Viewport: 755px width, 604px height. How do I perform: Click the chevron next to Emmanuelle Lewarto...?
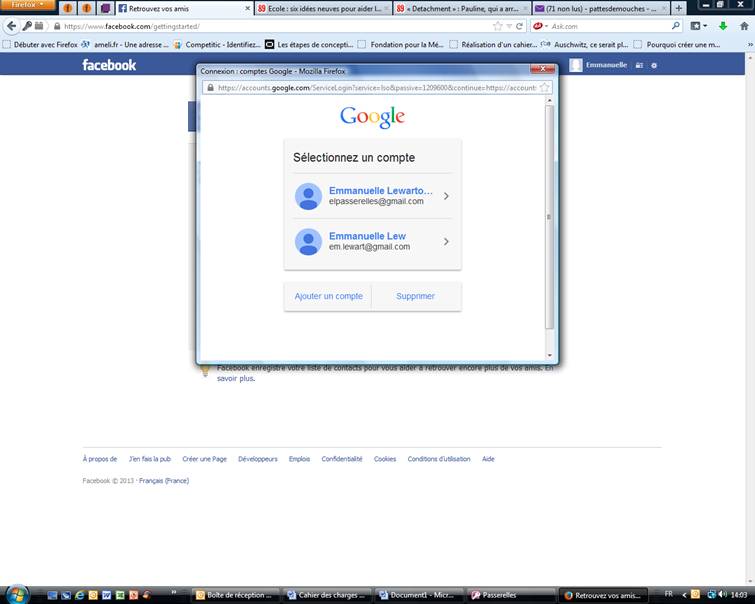tap(446, 196)
